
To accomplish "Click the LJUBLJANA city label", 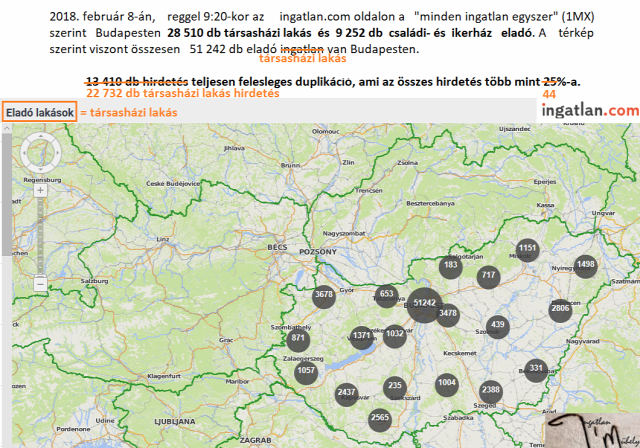I will pos(175,421).
